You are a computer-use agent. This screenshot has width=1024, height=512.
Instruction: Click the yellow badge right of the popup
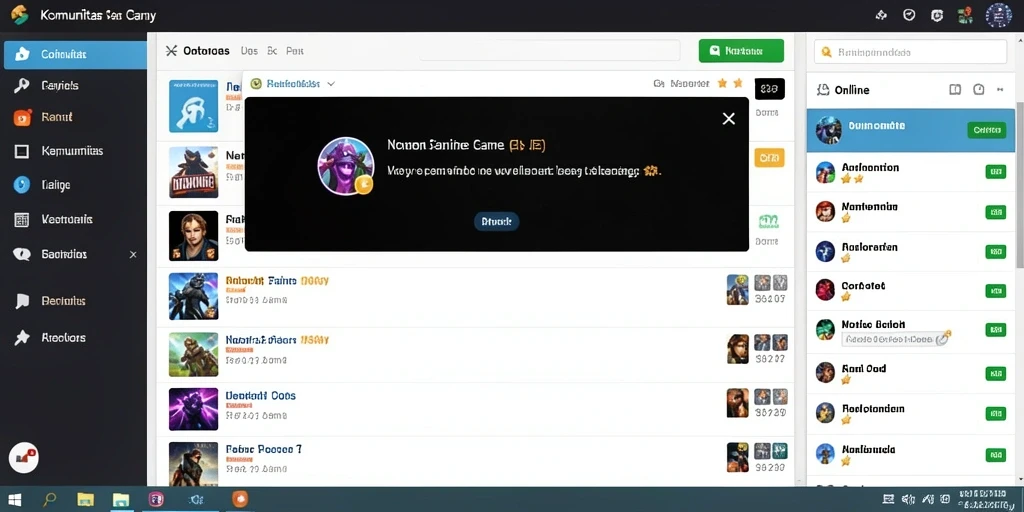pyautogui.click(x=769, y=157)
